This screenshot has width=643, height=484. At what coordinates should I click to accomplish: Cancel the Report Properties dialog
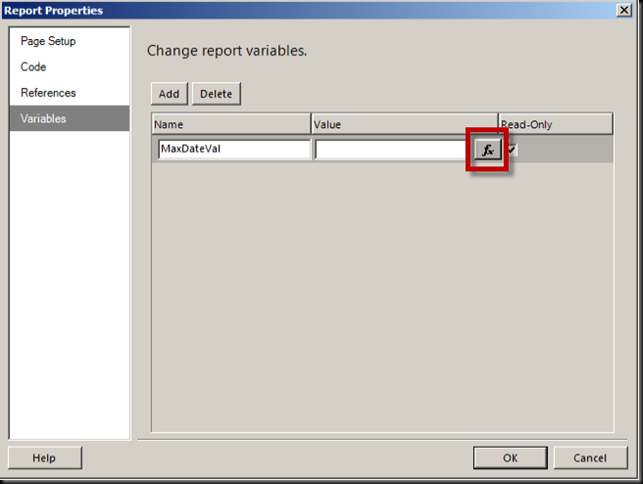pos(589,458)
